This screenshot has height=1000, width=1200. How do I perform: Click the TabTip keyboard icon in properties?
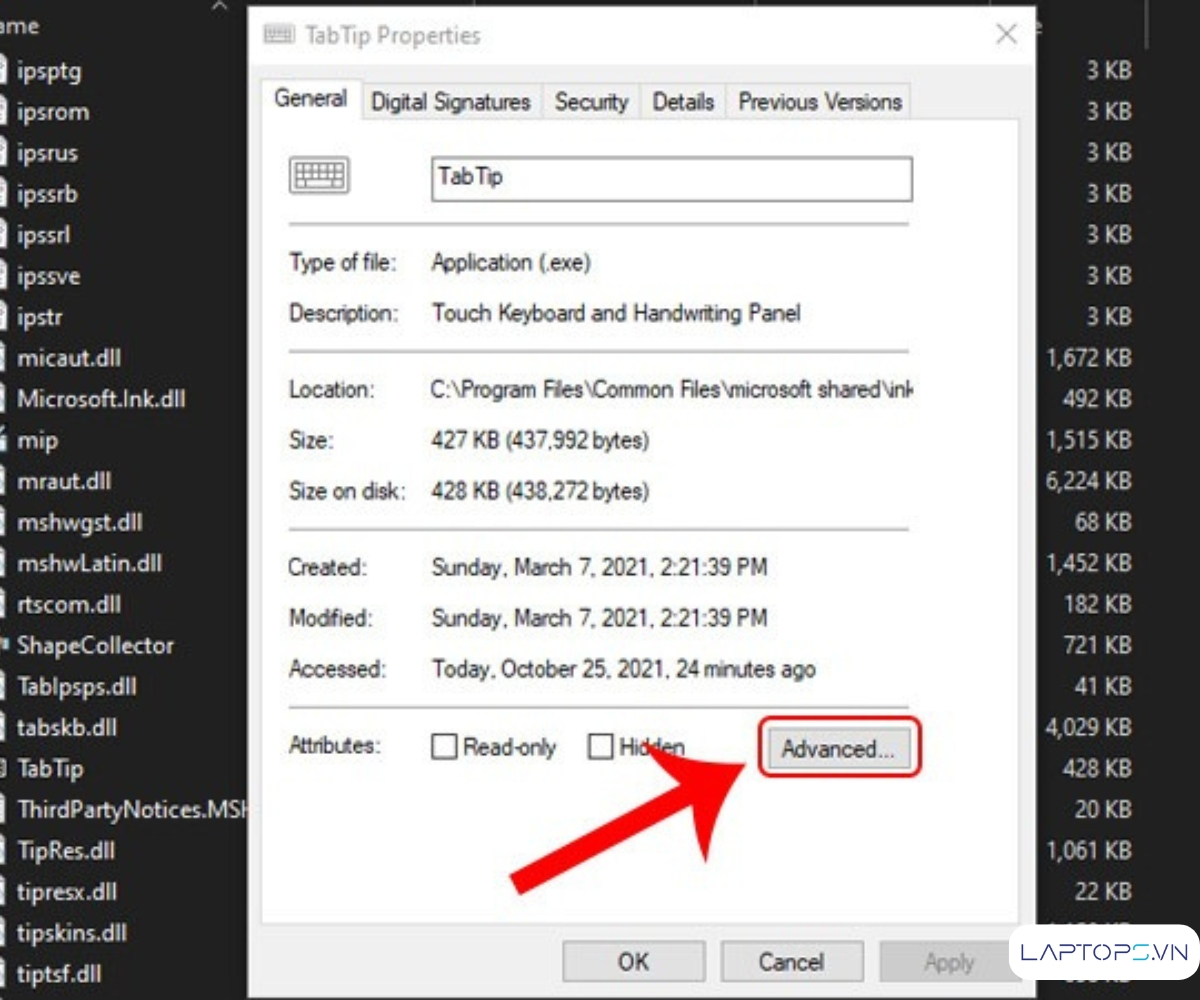click(x=318, y=176)
